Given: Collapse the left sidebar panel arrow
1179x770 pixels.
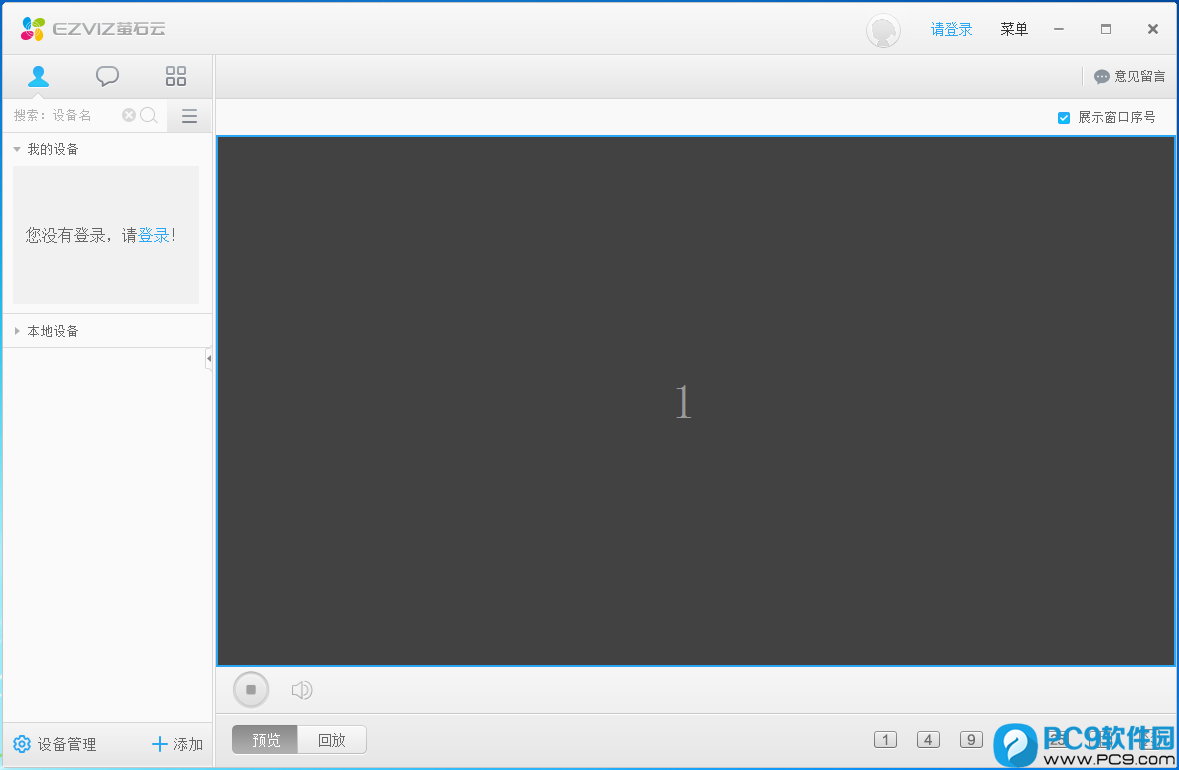Looking at the screenshot, I should click(209, 359).
